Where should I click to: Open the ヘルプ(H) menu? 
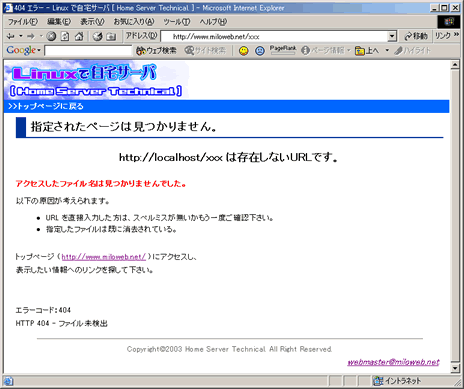coord(213,22)
